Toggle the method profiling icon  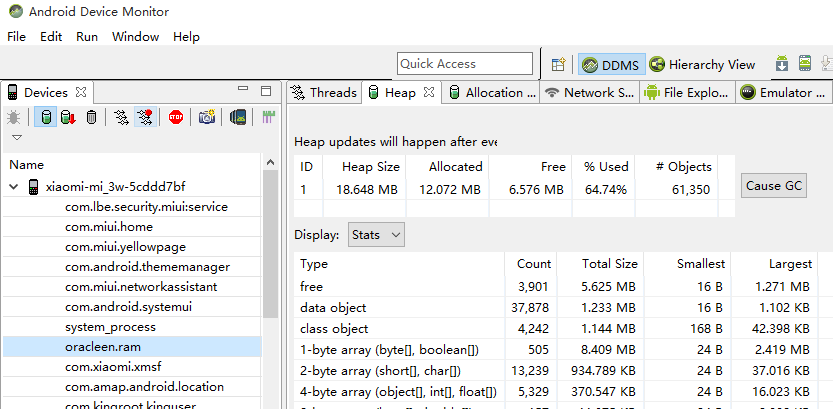(x=145, y=117)
